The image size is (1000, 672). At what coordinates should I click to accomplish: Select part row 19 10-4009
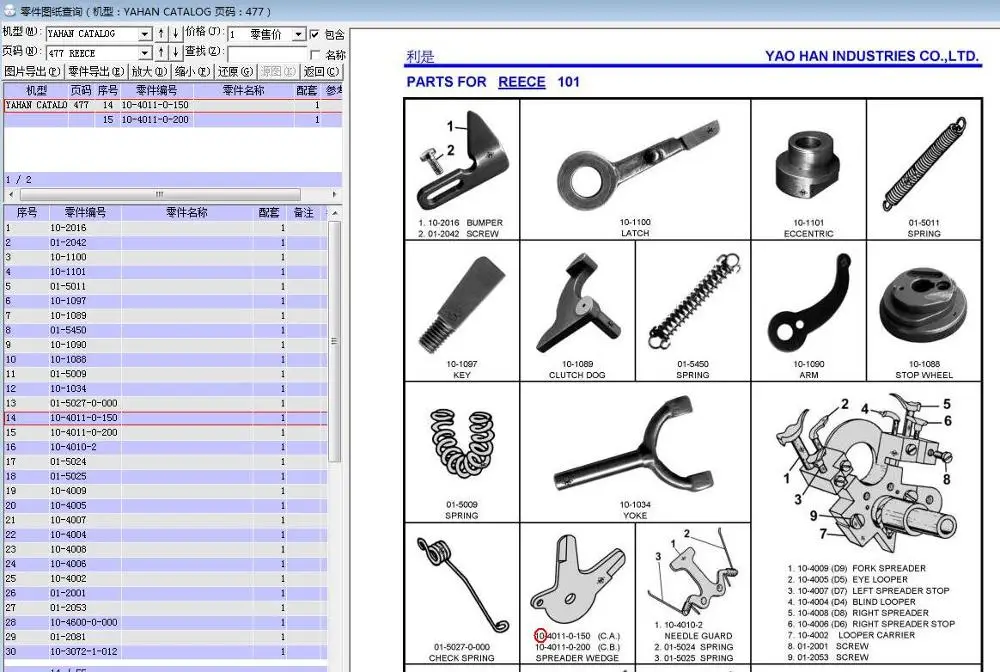tap(165, 491)
